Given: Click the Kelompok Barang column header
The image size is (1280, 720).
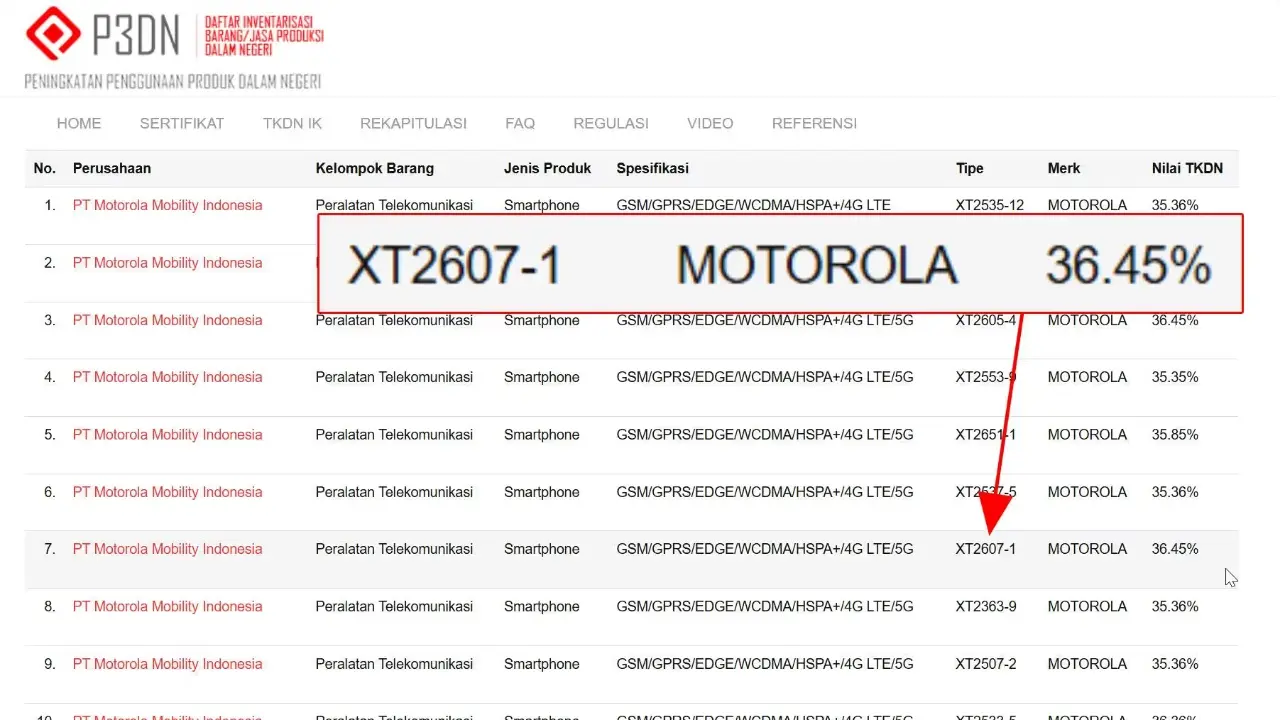Looking at the screenshot, I should tap(375, 168).
